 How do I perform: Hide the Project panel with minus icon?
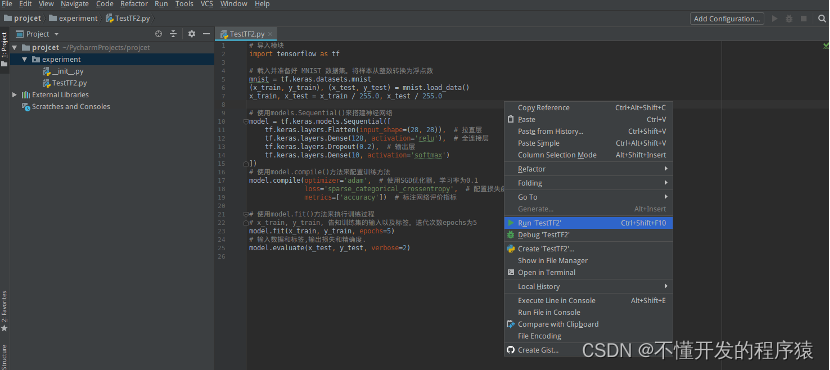(206, 34)
